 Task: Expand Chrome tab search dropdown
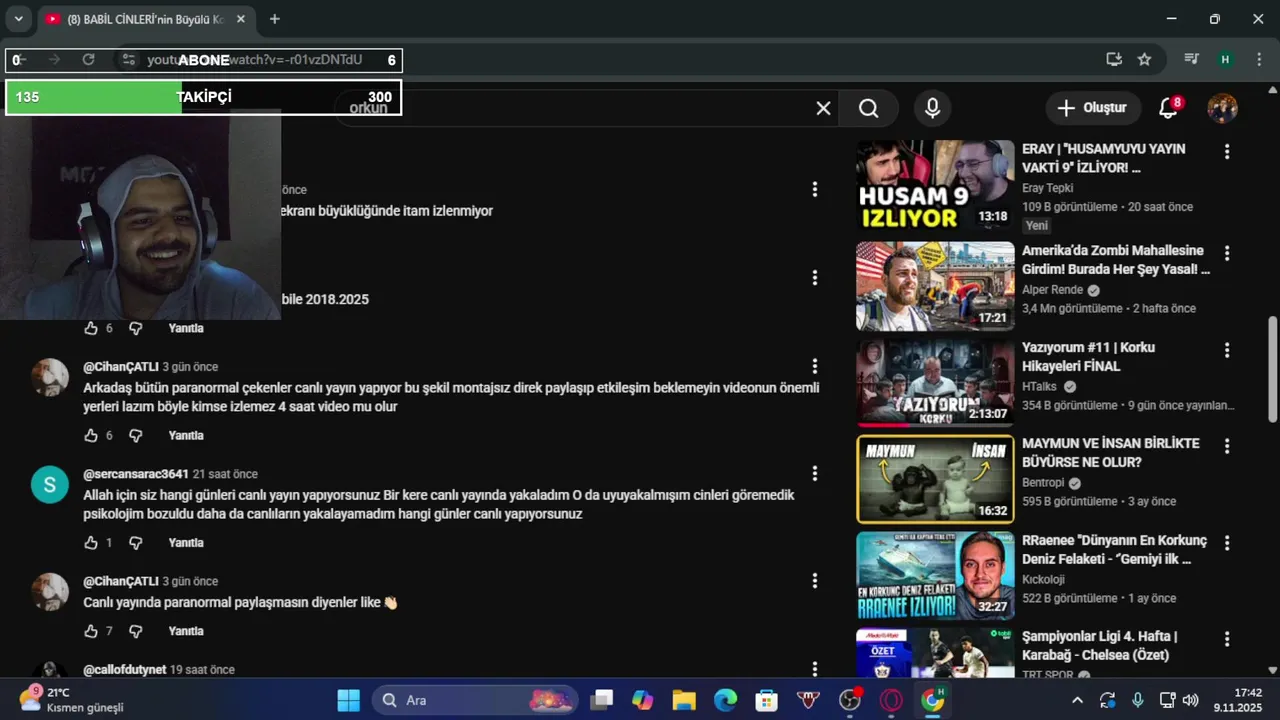point(18,19)
